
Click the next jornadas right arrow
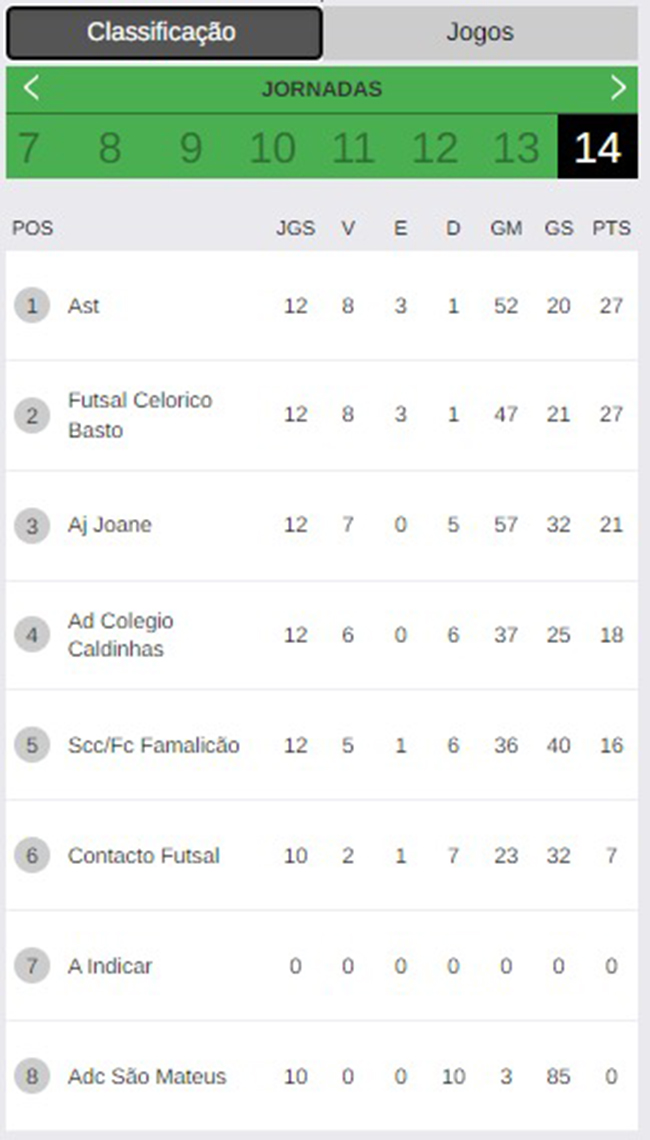[x=618, y=88]
